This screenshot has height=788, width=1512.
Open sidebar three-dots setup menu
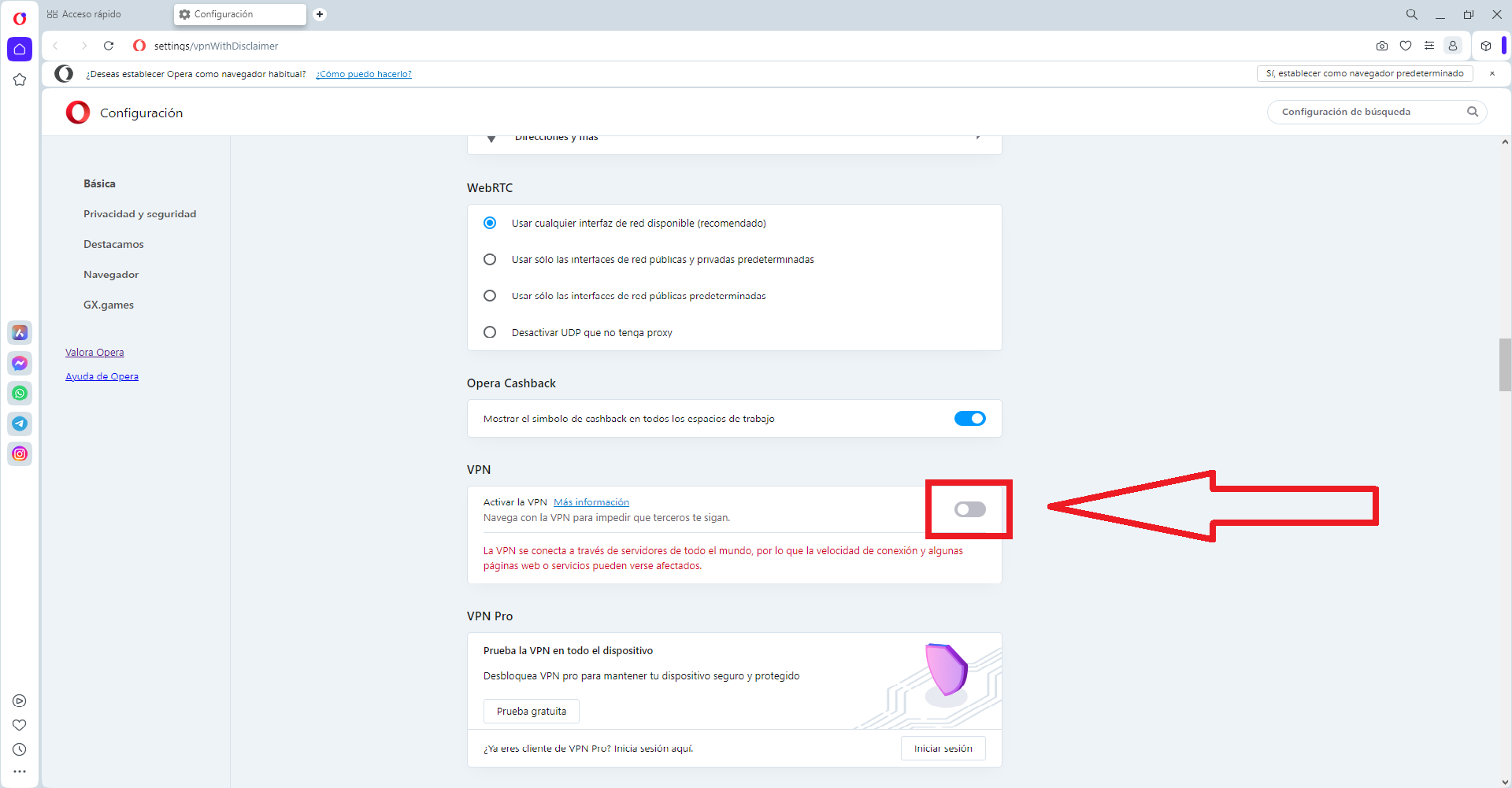pyautogui.click(x=20, y=771)
